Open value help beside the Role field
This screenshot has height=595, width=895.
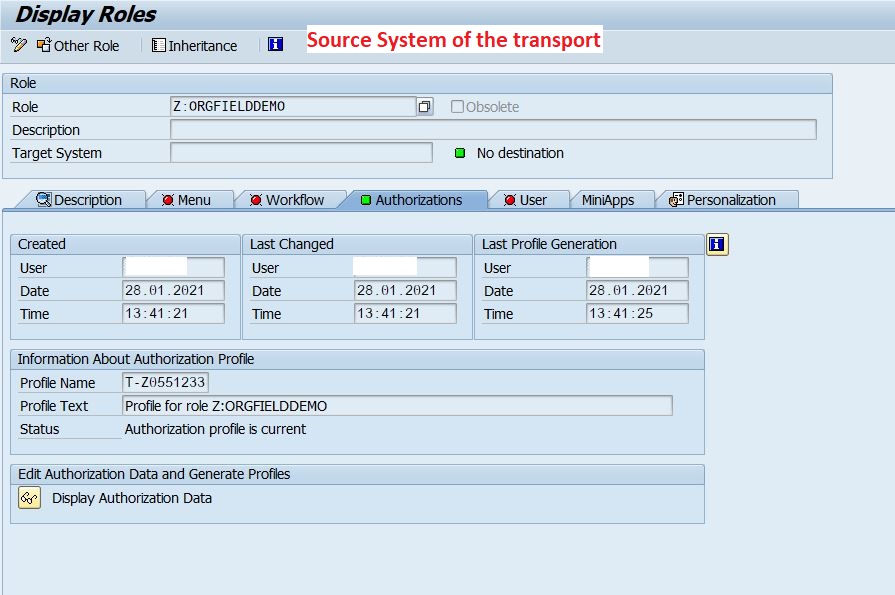tap(425, 107)
